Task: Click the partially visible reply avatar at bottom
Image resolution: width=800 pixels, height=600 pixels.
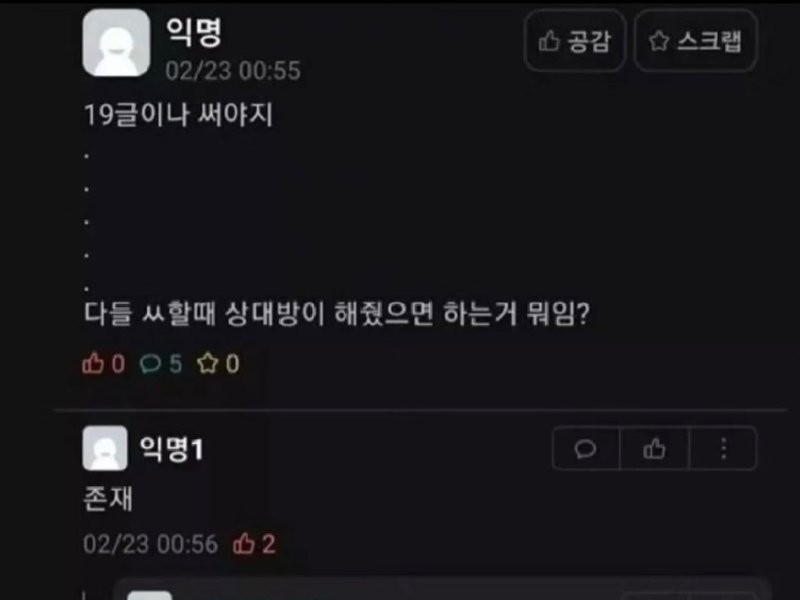Action: [x=149, y=595]
